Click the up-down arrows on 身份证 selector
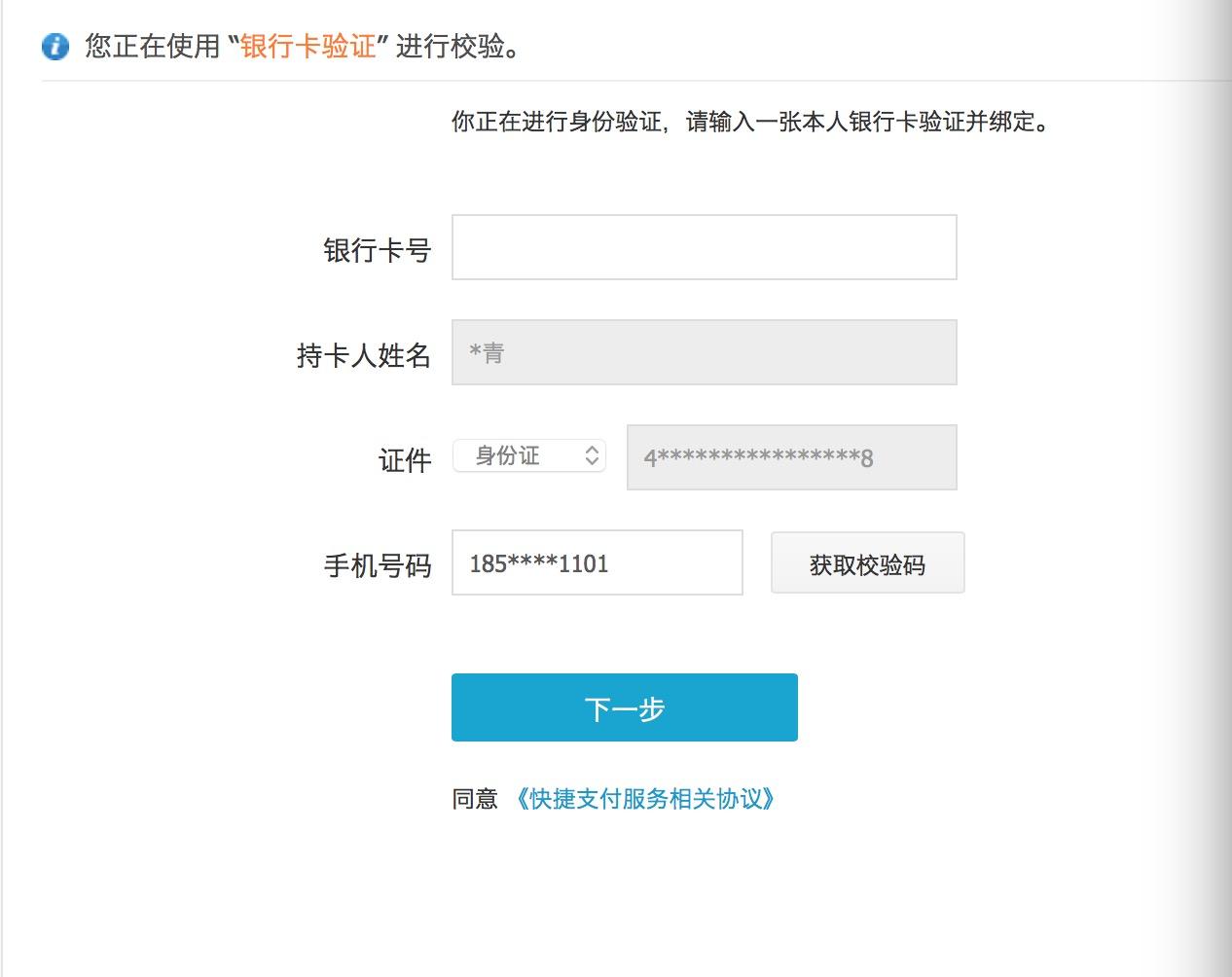1232x977 pixels. click(592, 456)
